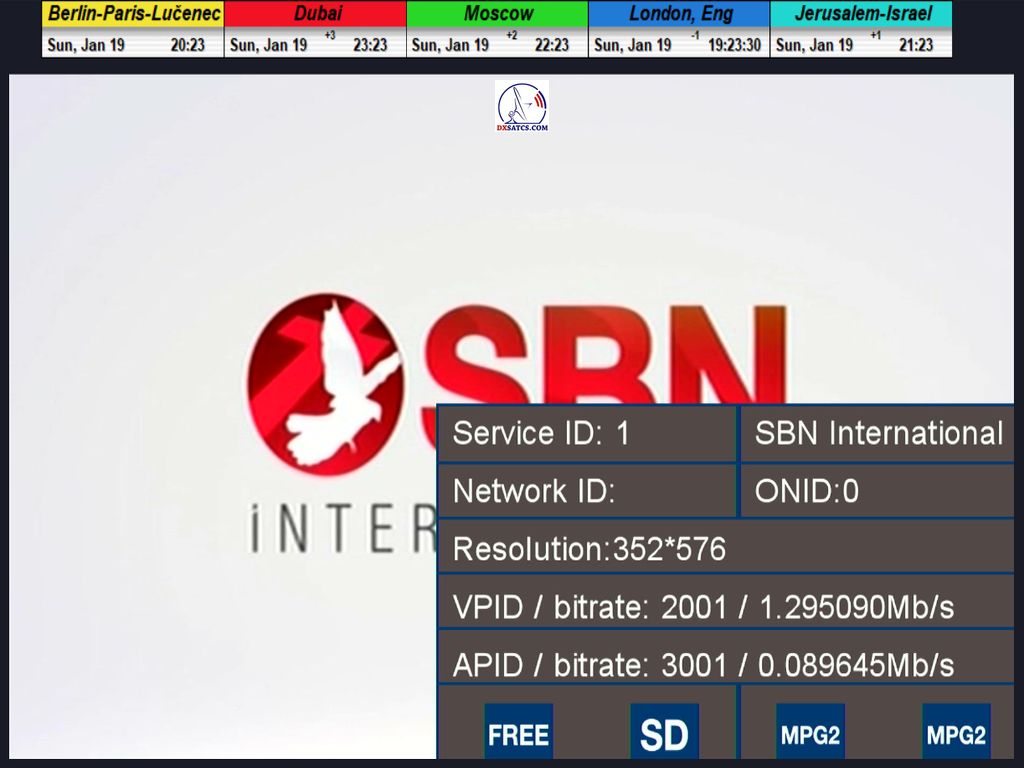Choose the blue London, Eng clock header
1024x768 pixels.
point(679,14)
